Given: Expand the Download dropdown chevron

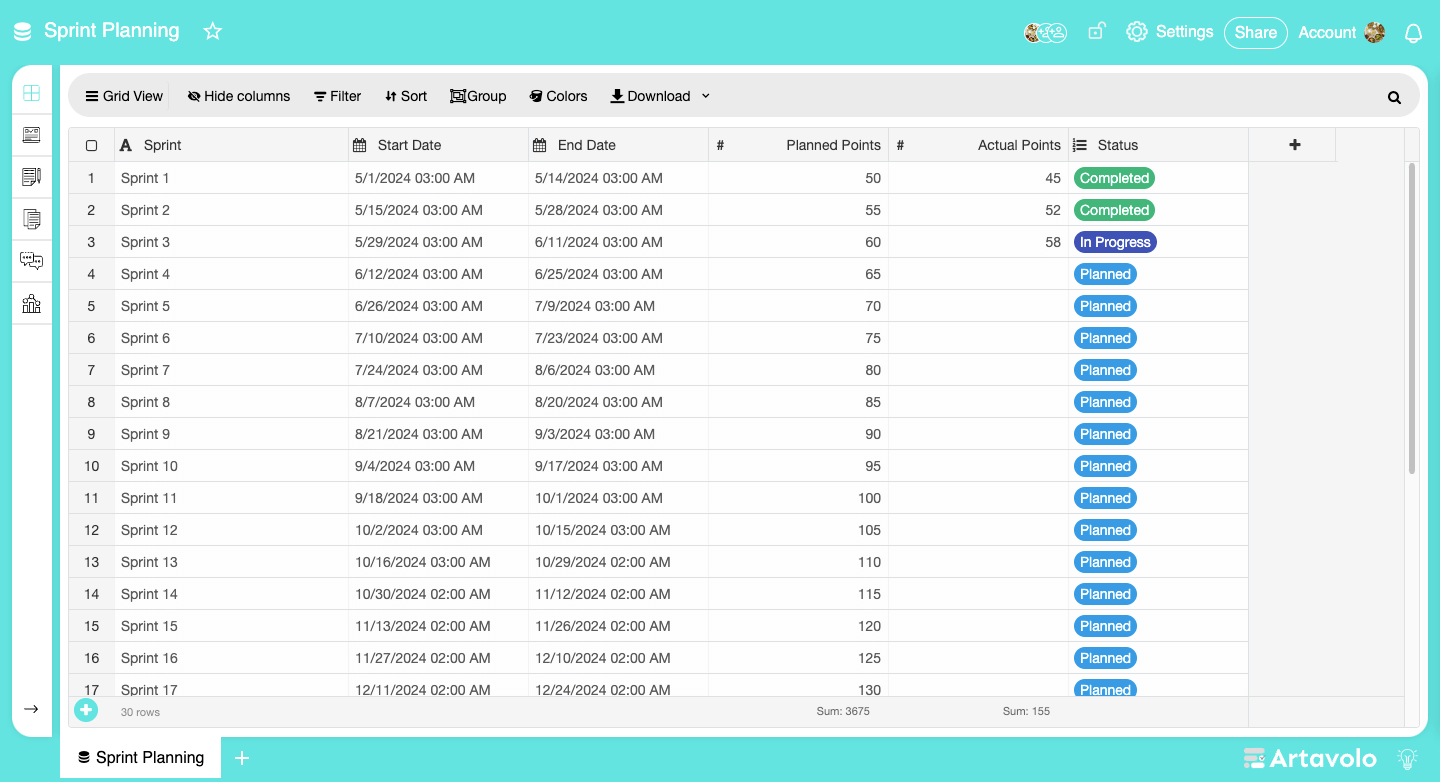Looking at the screenshot, I should (706, 96).
